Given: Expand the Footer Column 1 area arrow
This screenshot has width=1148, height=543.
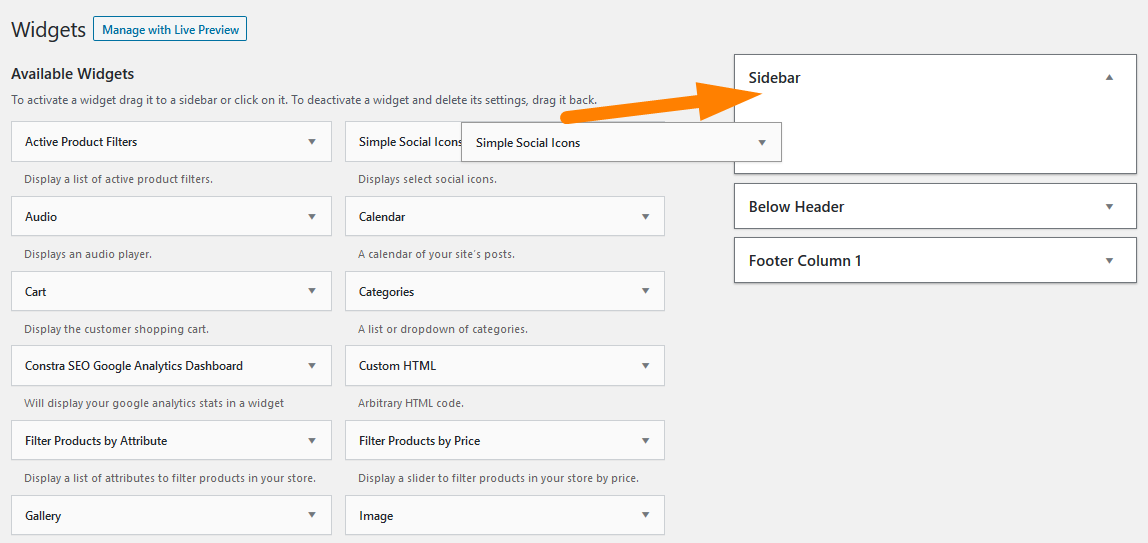Looking at the screenshot, I should 1109,261.
